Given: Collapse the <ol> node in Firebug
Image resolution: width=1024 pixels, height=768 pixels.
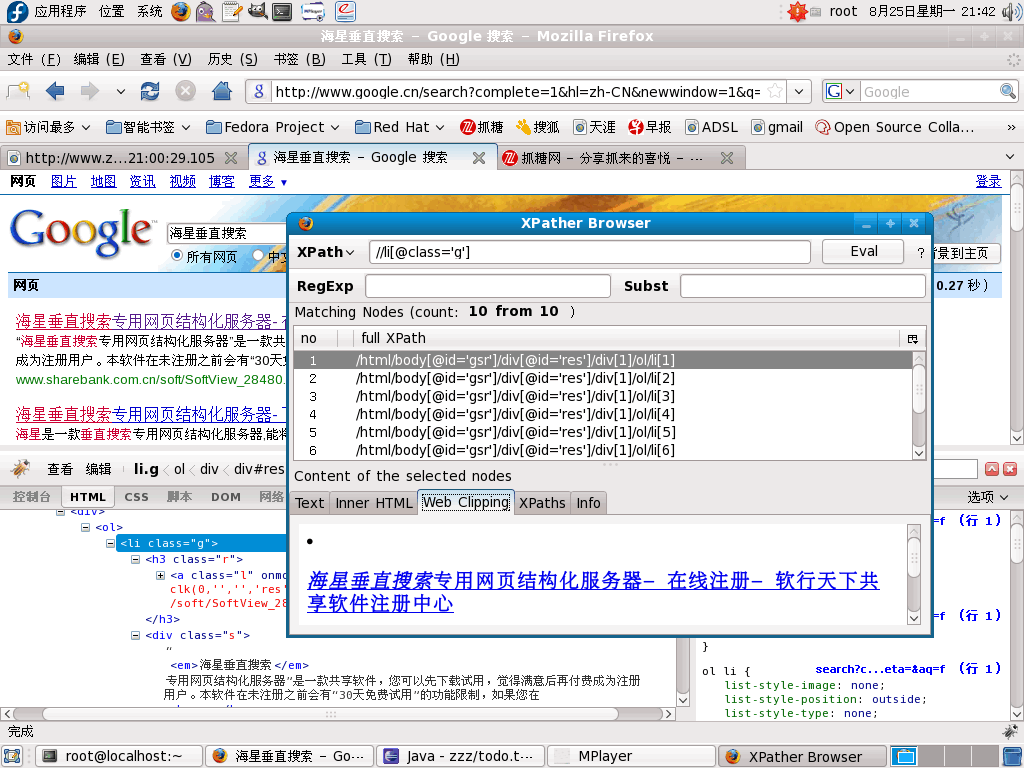Looking at the screenshot, I should 86,527.
